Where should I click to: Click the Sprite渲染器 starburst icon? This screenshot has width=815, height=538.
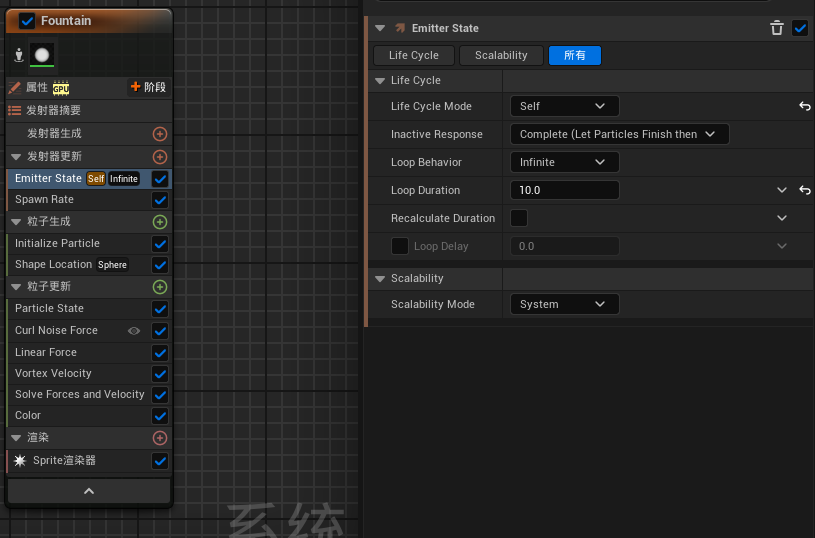coord(20,461)
